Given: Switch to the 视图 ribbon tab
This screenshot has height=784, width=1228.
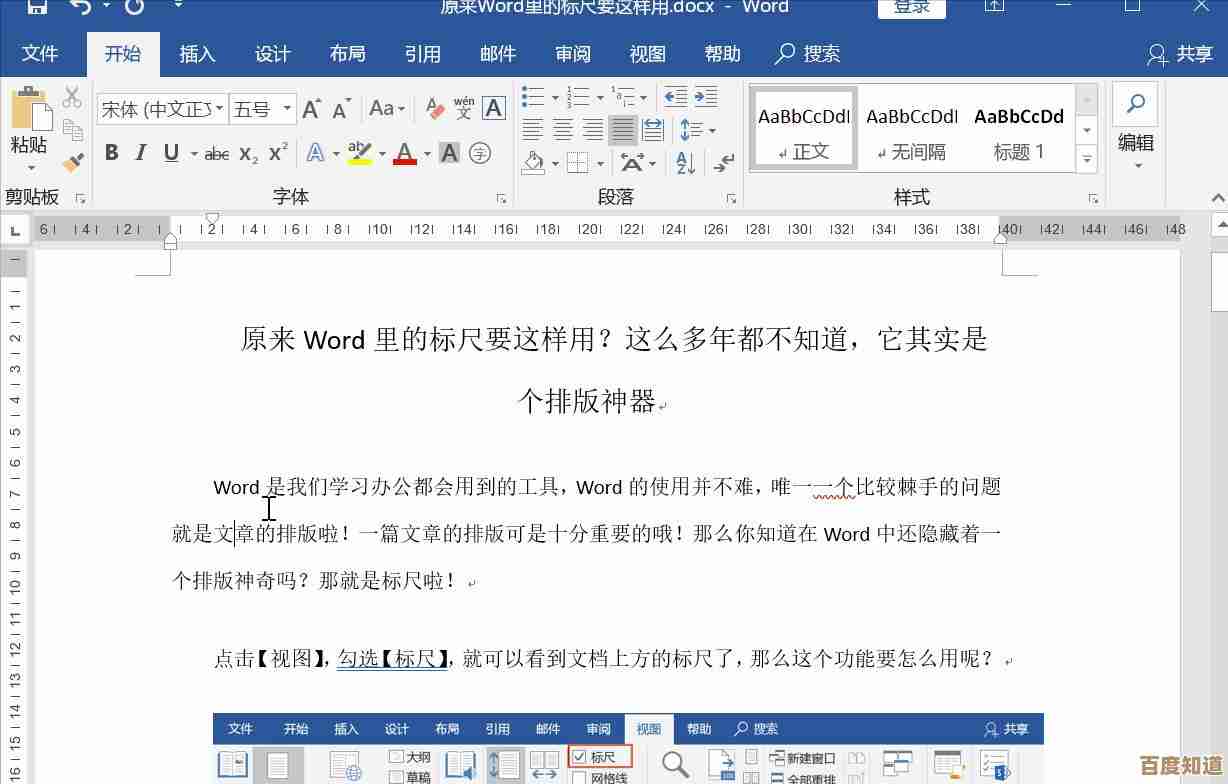Looking at the screenshot, I should click(647, 54).
